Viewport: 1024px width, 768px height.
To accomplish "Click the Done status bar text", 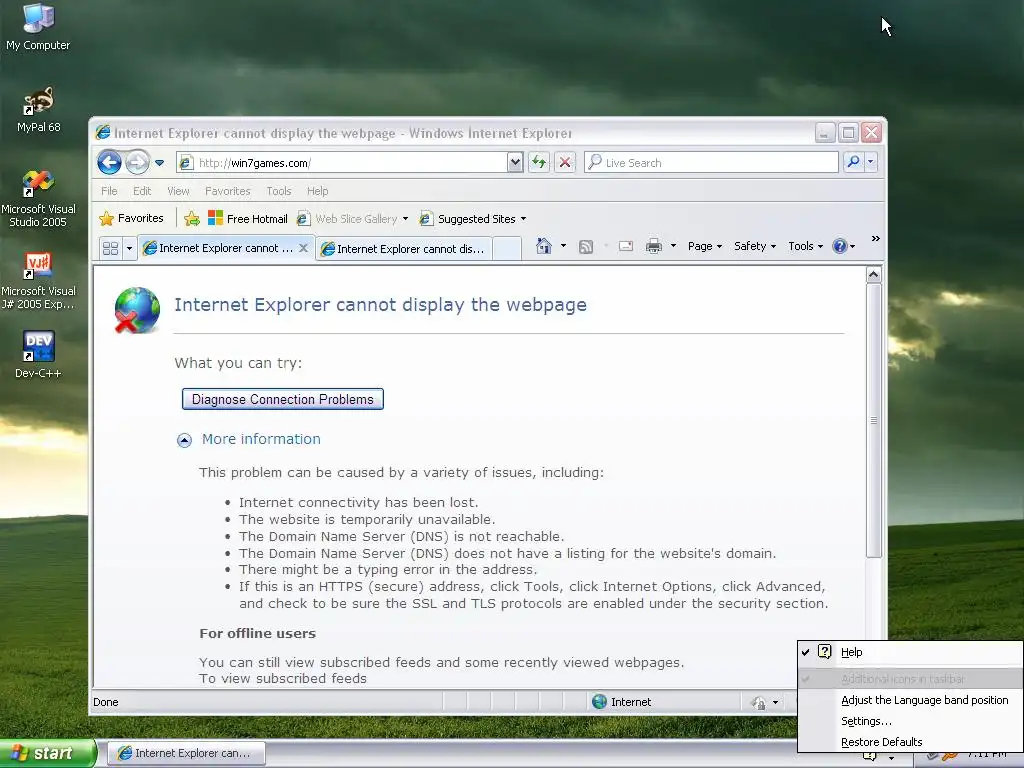I will [x=106, y=702].
